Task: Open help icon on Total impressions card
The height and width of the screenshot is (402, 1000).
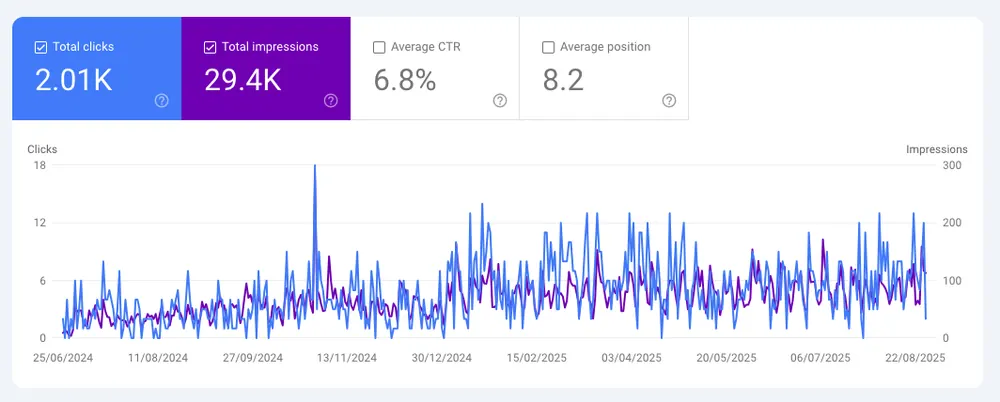Action: tap(330, 100)
